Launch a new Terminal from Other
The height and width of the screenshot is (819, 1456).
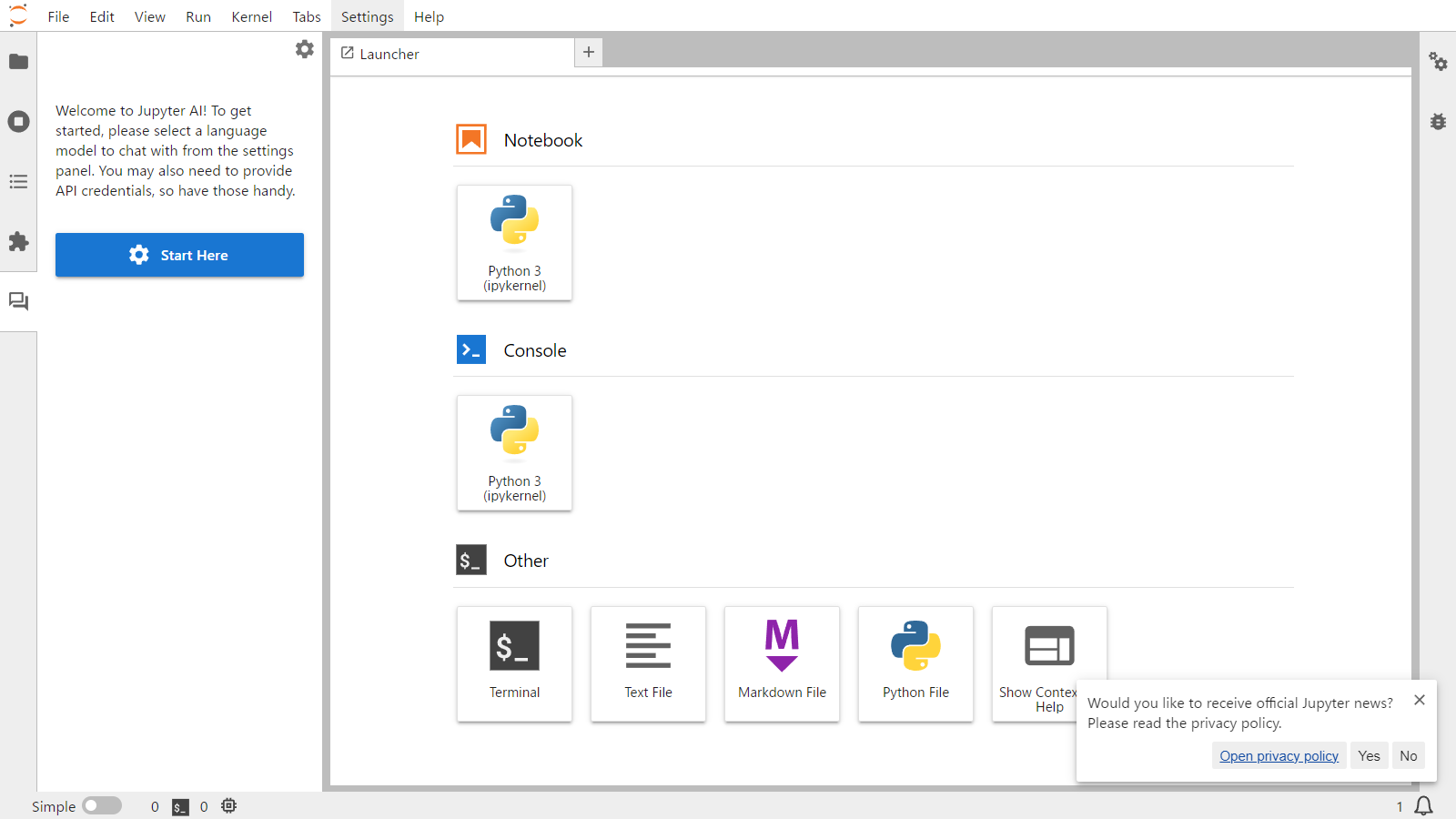point(514,663)
